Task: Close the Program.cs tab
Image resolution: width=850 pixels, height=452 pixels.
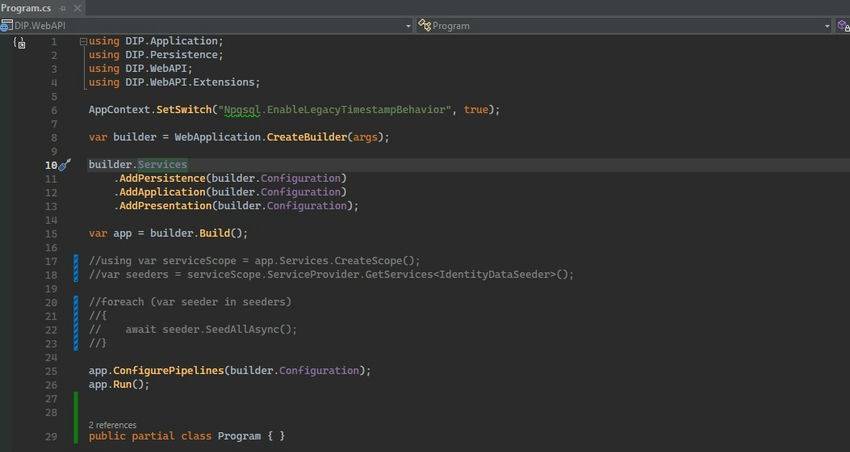Action: click(77, 8)
